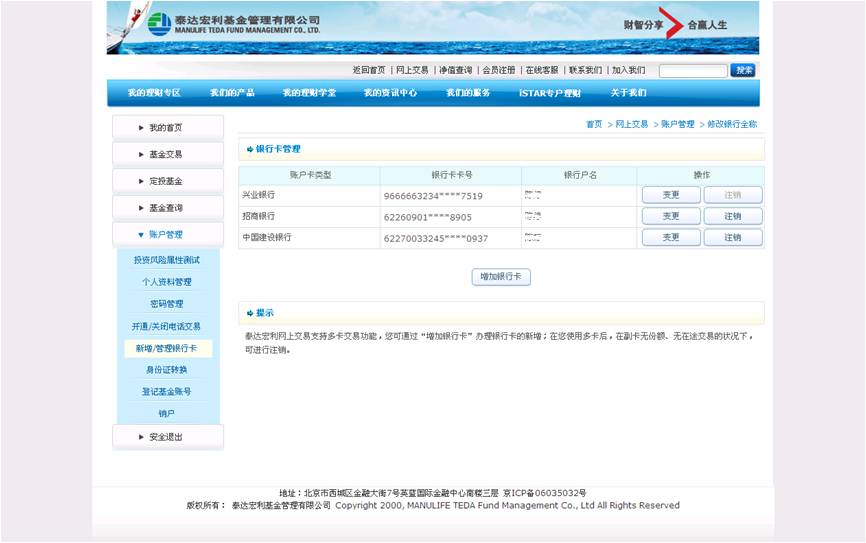Click the 操作 column header
This screenshot has width=866, height=543.
tap(701, 175)
